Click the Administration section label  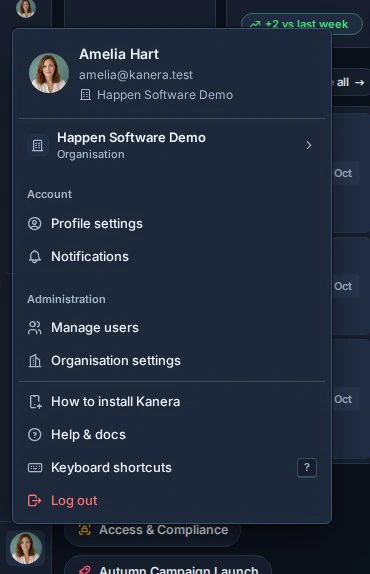tap(66, 299)
